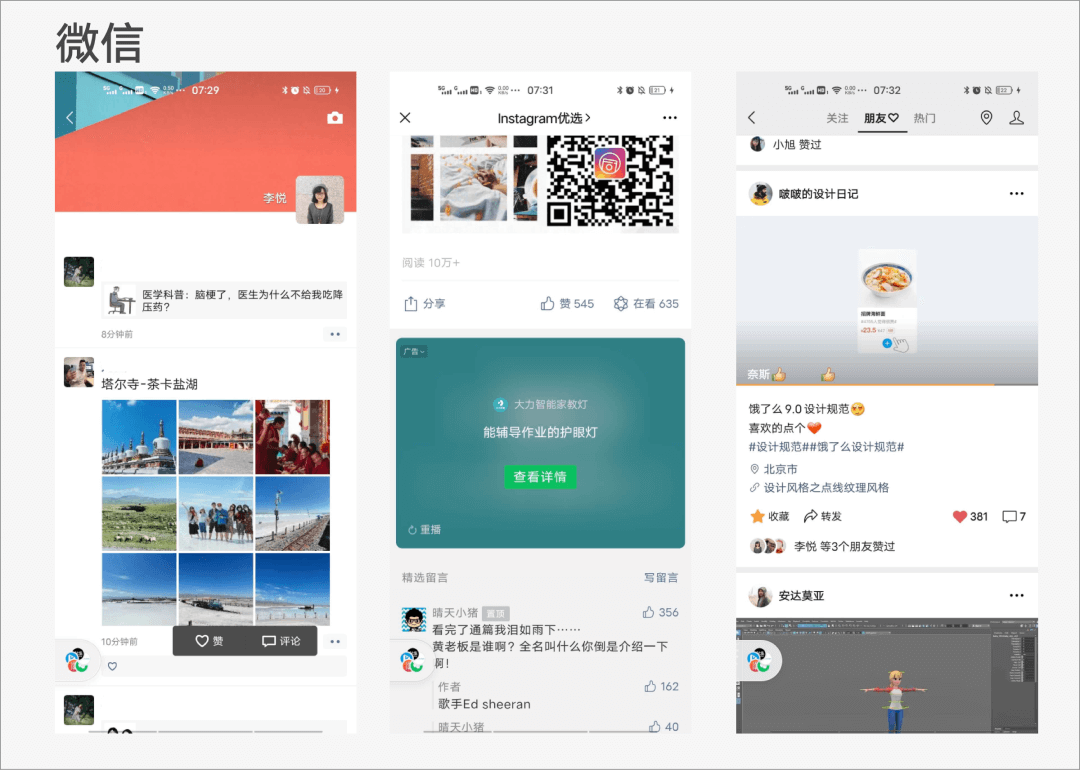Tap the heart icon under 10分钟前
1080x770 pixels.
tap(112, 666)
